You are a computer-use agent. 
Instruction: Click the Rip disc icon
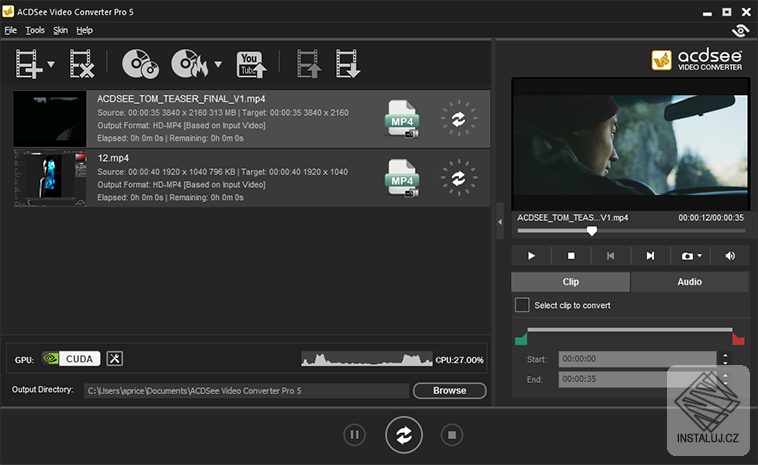coord(140,63)
